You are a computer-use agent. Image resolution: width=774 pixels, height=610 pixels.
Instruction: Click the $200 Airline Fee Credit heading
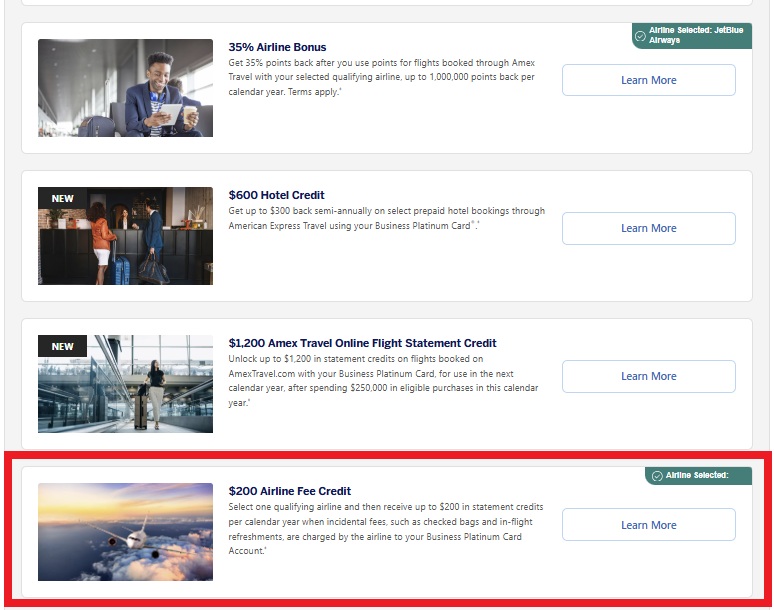click(x=289, y=491)
